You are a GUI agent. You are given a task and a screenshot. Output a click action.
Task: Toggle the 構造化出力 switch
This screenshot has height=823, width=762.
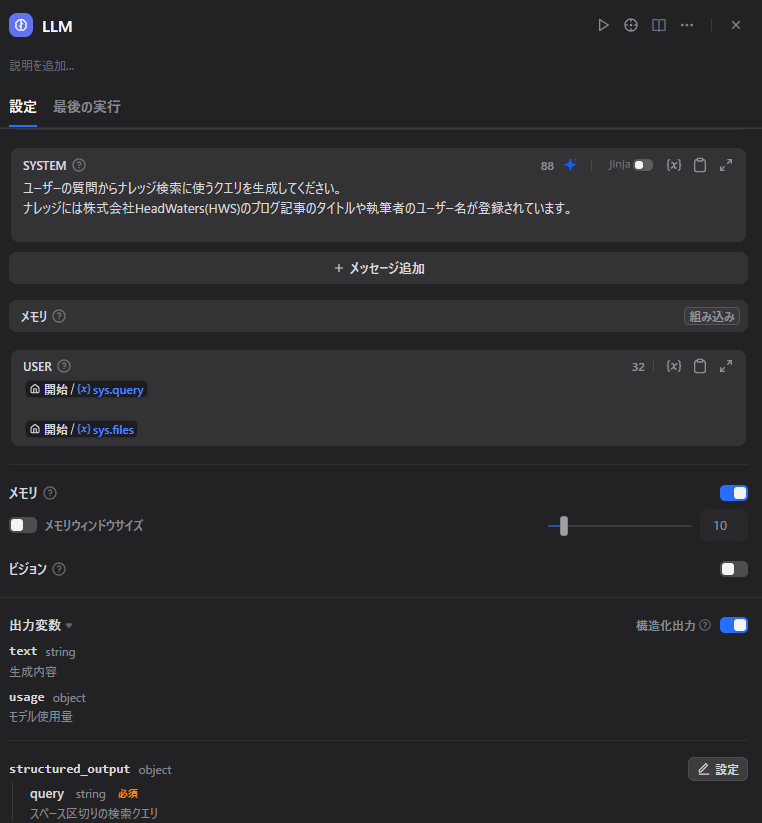(x=734, y=625)
